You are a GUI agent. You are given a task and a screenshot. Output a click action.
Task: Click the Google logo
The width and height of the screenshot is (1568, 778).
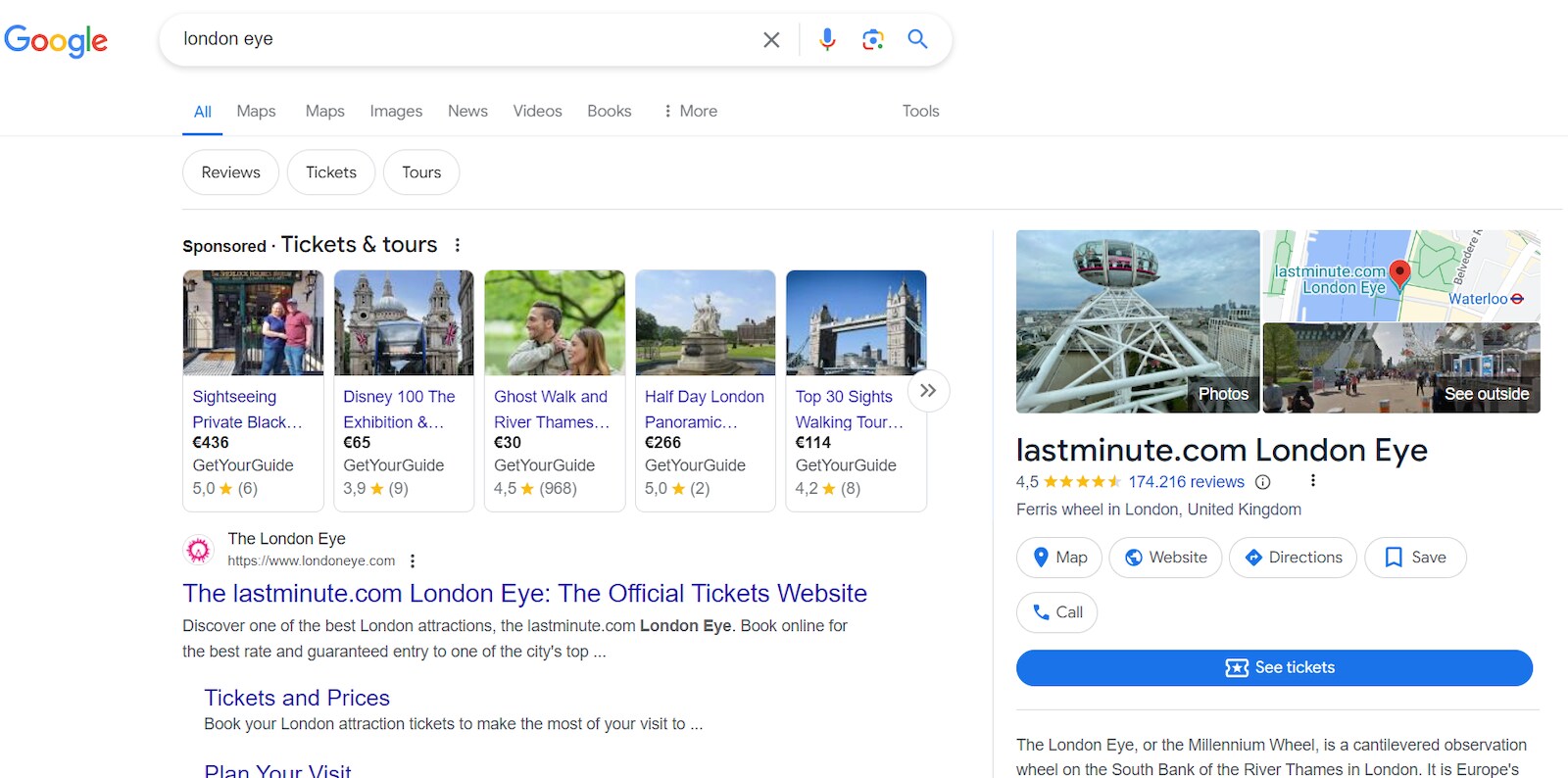(x=56, y=40)
